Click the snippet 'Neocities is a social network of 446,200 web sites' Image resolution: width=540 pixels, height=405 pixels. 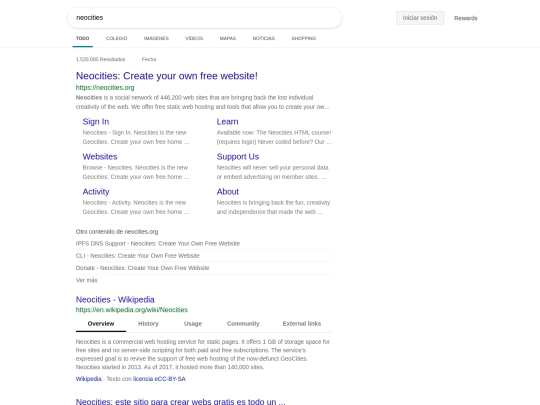203,102
